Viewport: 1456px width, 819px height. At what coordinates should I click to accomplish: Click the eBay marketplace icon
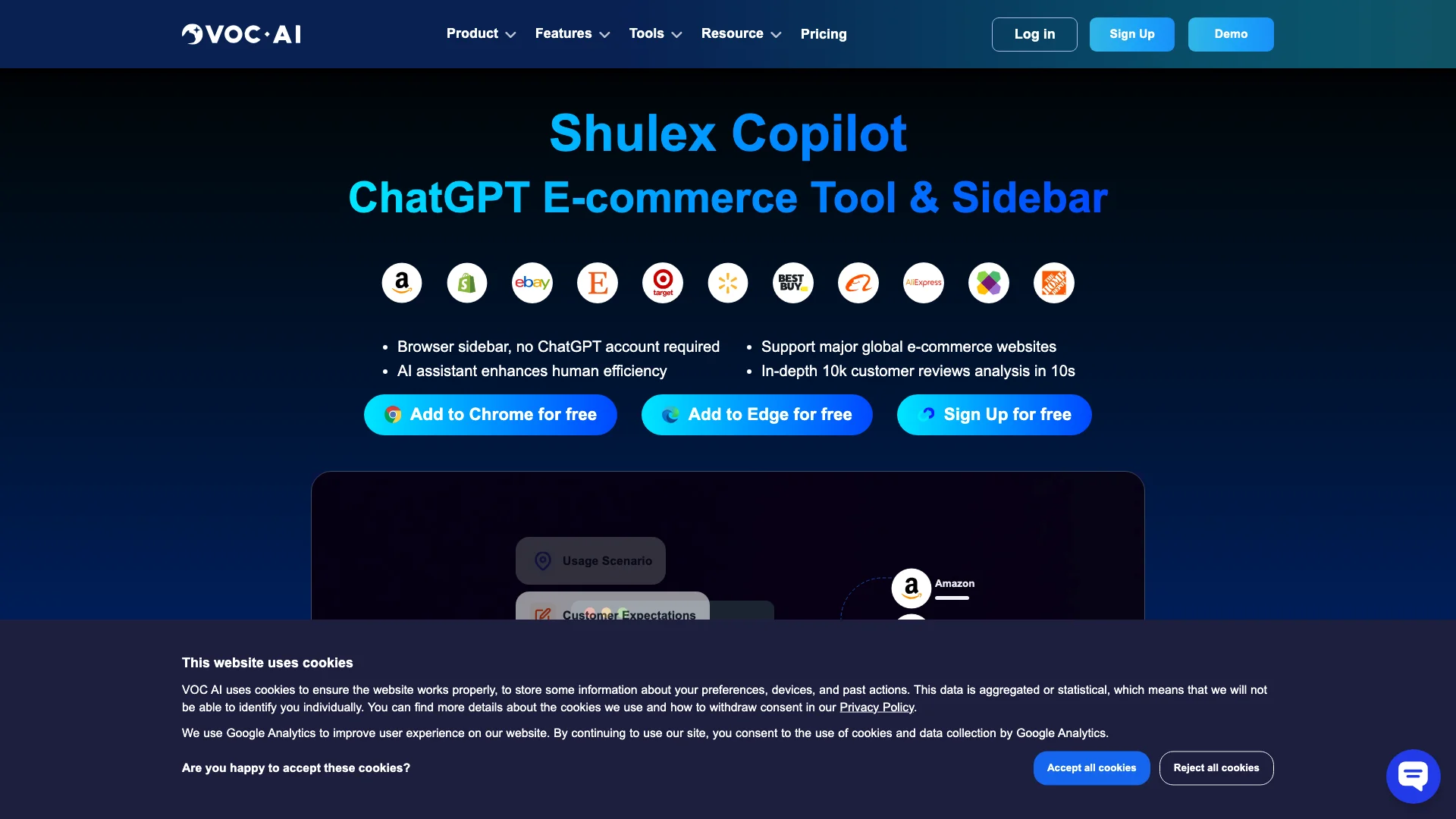pyautogui.click(x=532, y=282)
